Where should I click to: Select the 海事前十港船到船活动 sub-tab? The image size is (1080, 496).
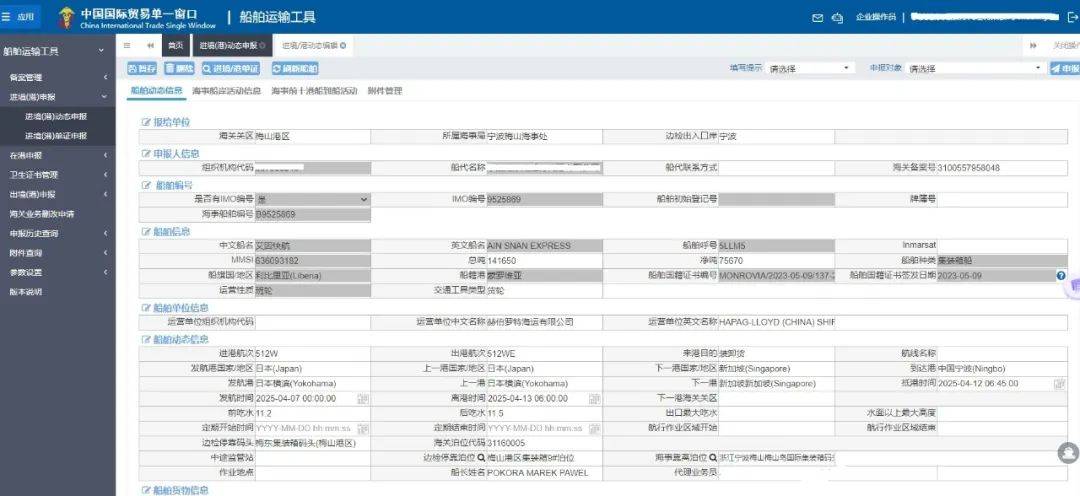pyautogui.click(x=314, y=91)
